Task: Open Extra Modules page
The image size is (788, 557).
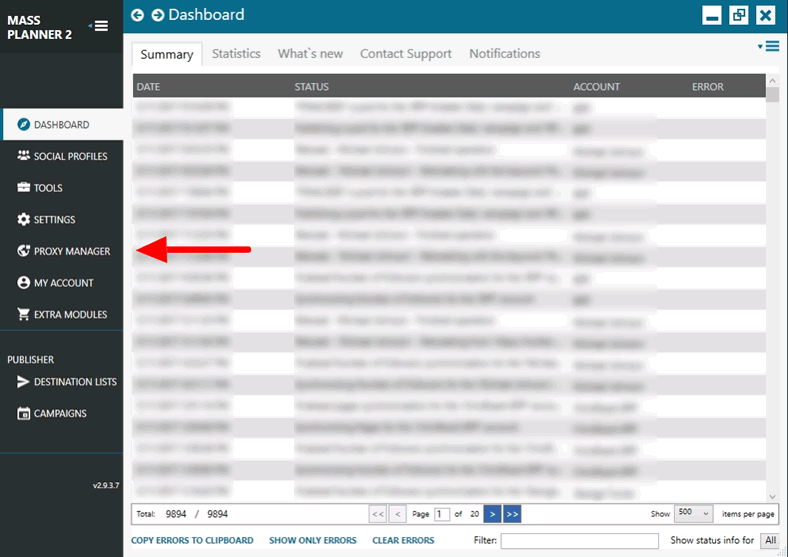Action: [x=62, y=314]
